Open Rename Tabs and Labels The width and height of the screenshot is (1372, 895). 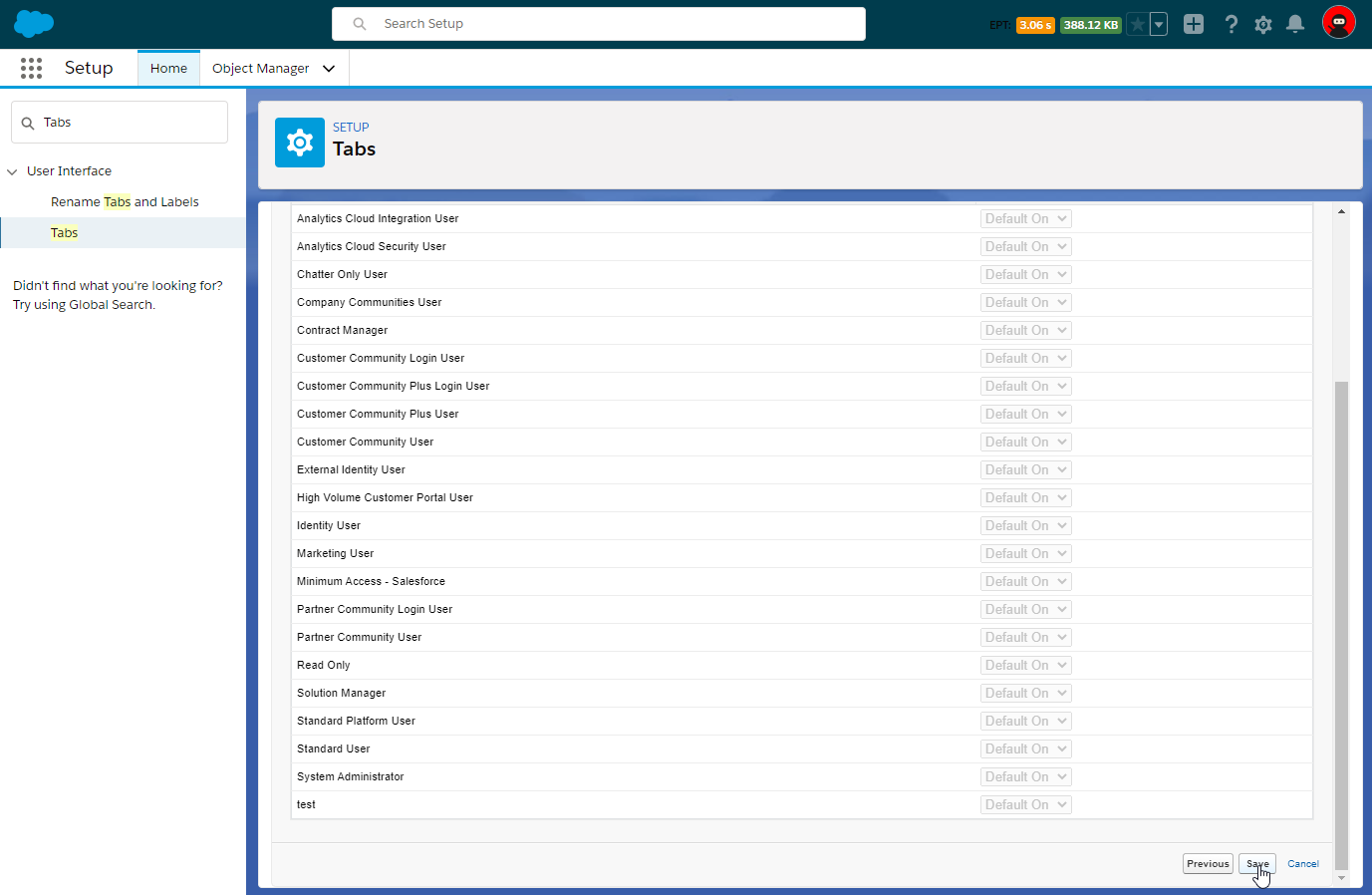click(125, 201)
